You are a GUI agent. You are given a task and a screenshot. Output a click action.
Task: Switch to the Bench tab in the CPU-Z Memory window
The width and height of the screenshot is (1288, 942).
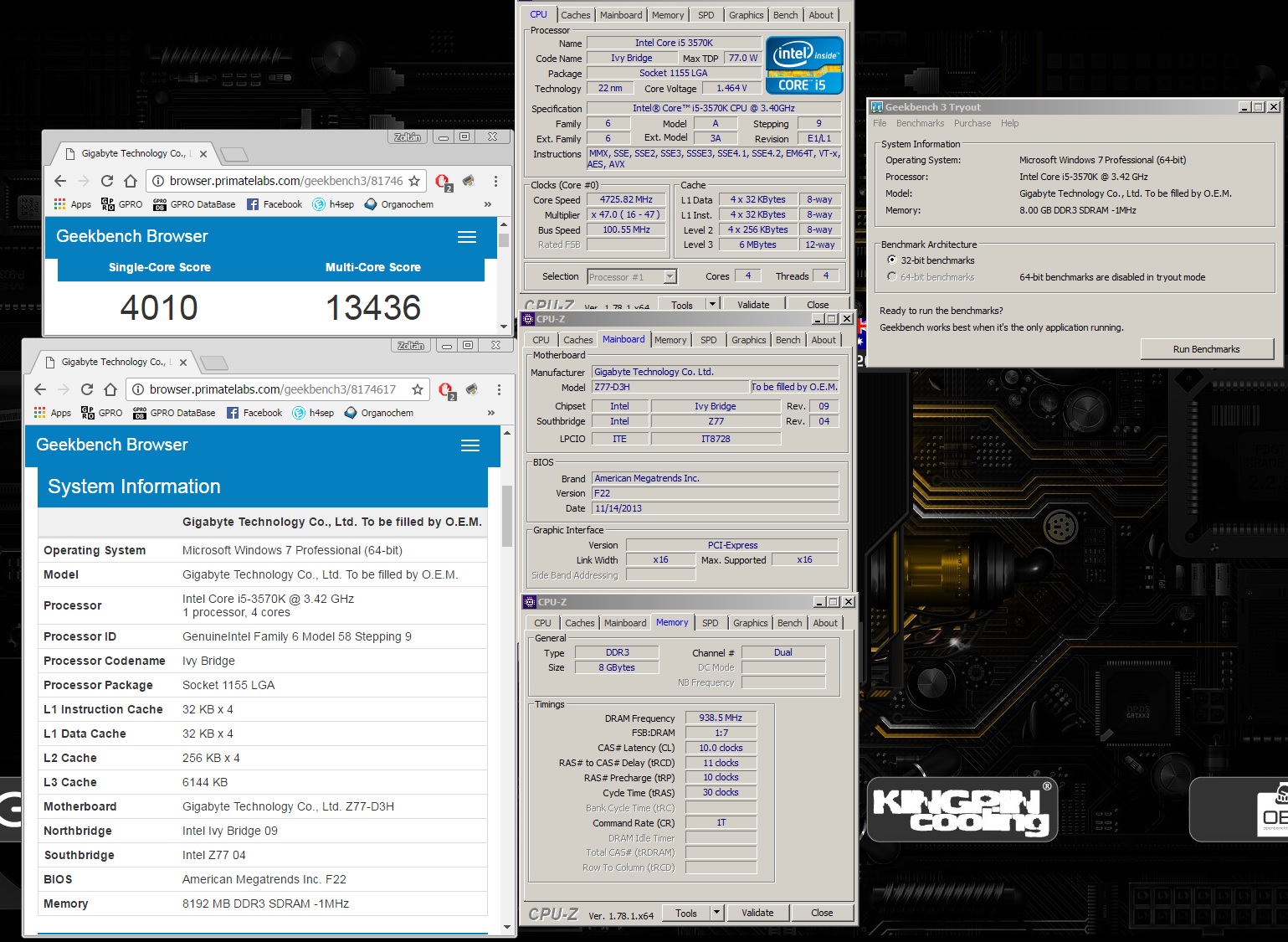789,623
